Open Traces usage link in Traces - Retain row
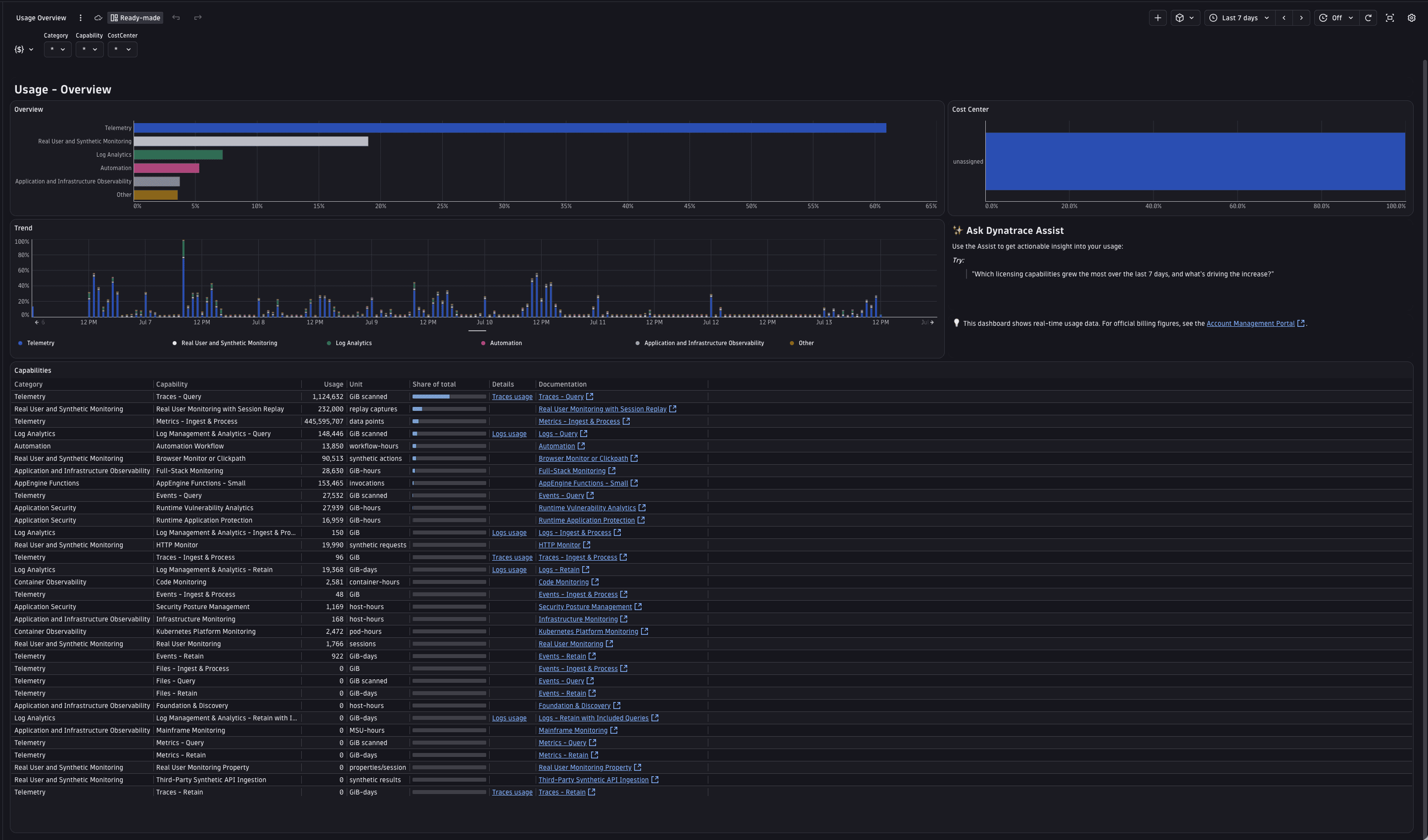Viewport: 1428px width, 840px height. (512, 793)
